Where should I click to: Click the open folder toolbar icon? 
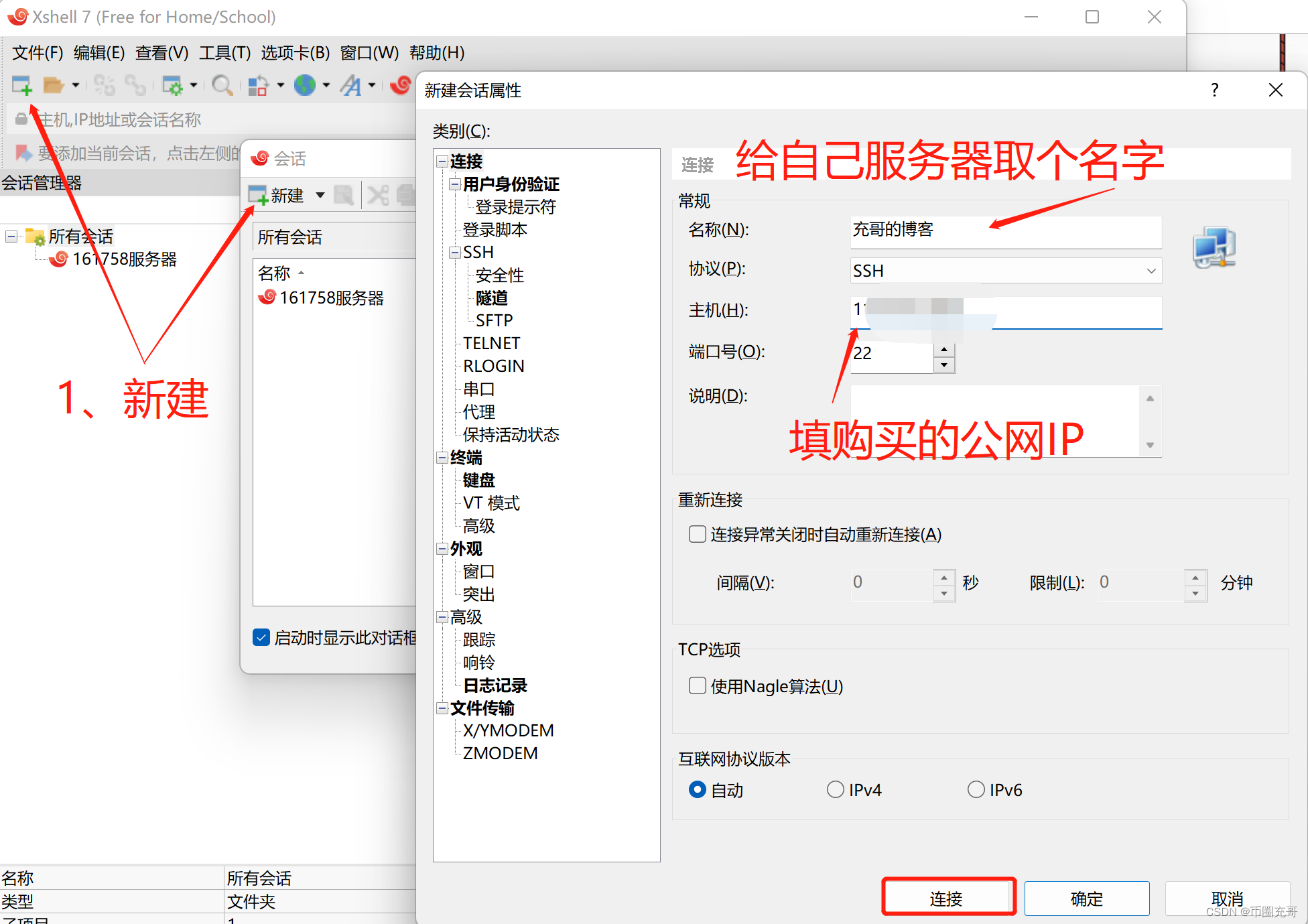pos(53,85)
